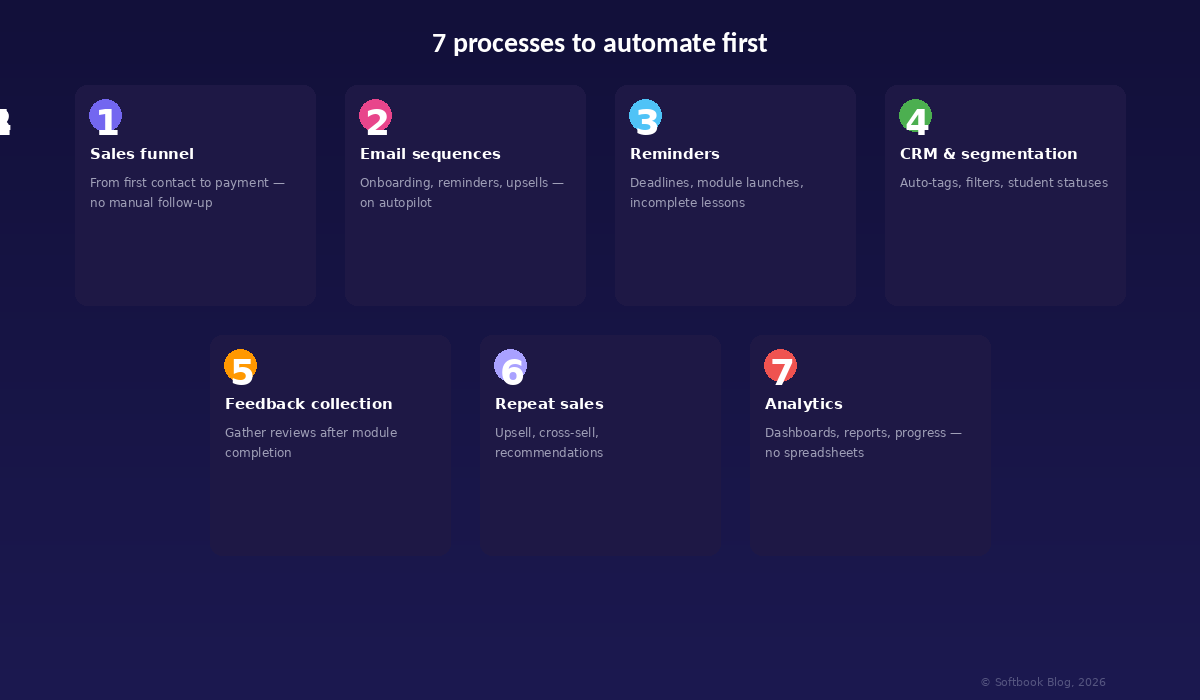Click the green number 4 badge
1200x700 pixels.
coord(915,116)
